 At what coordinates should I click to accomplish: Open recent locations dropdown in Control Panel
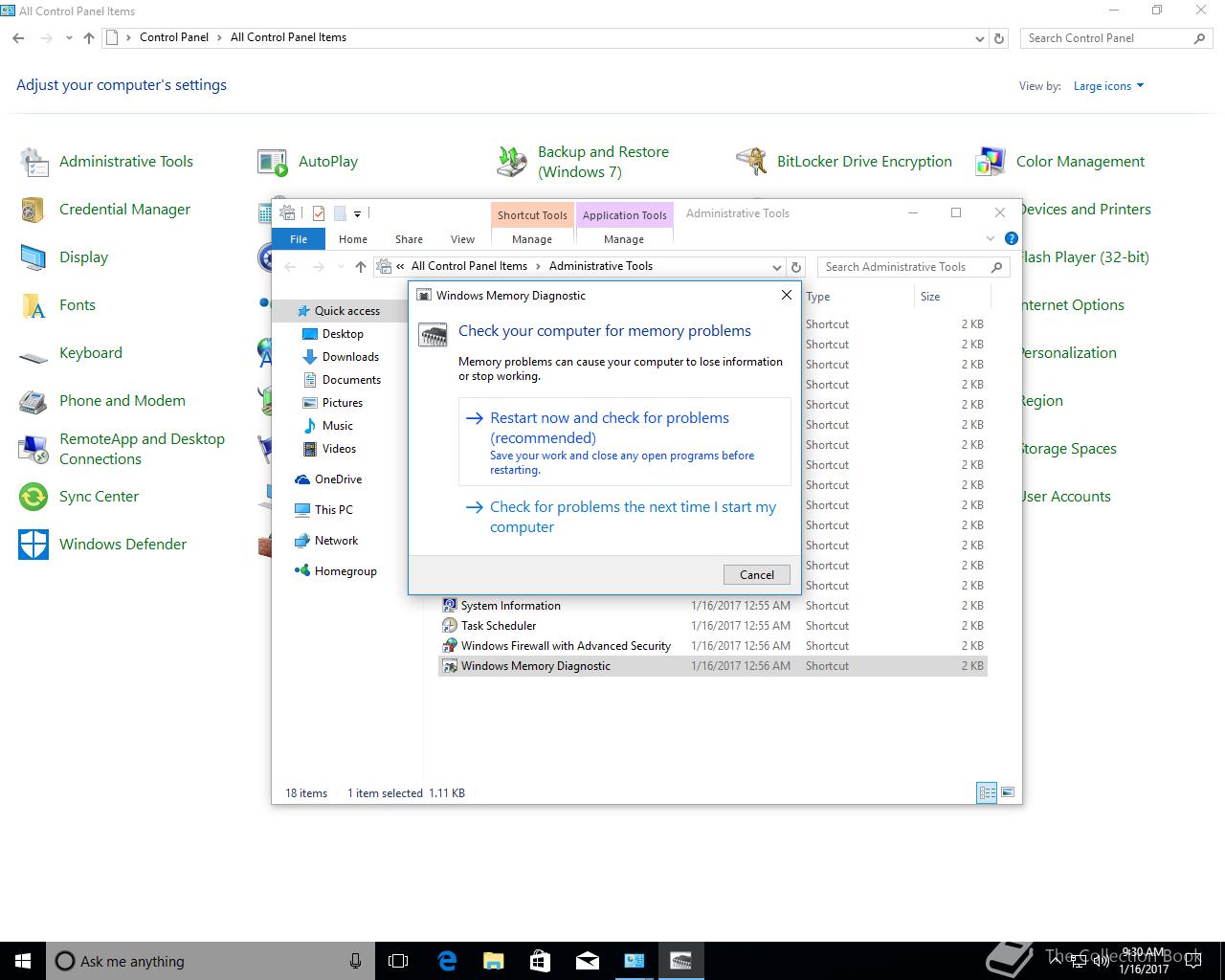click(69, 38)
